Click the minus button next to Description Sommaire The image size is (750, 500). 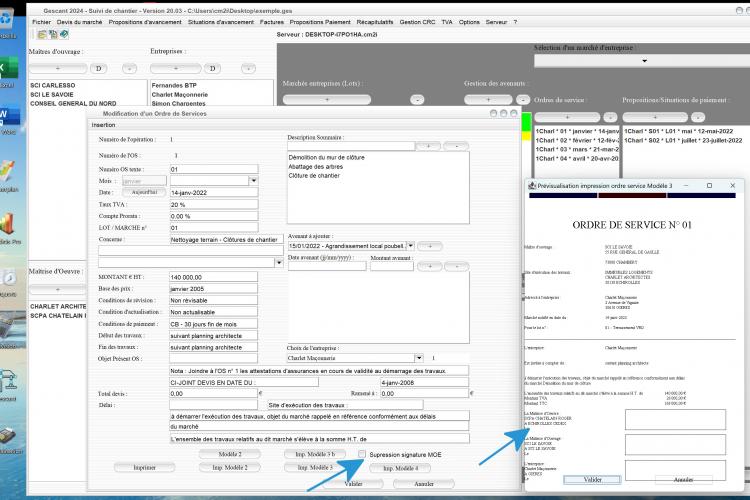[456, 146]
